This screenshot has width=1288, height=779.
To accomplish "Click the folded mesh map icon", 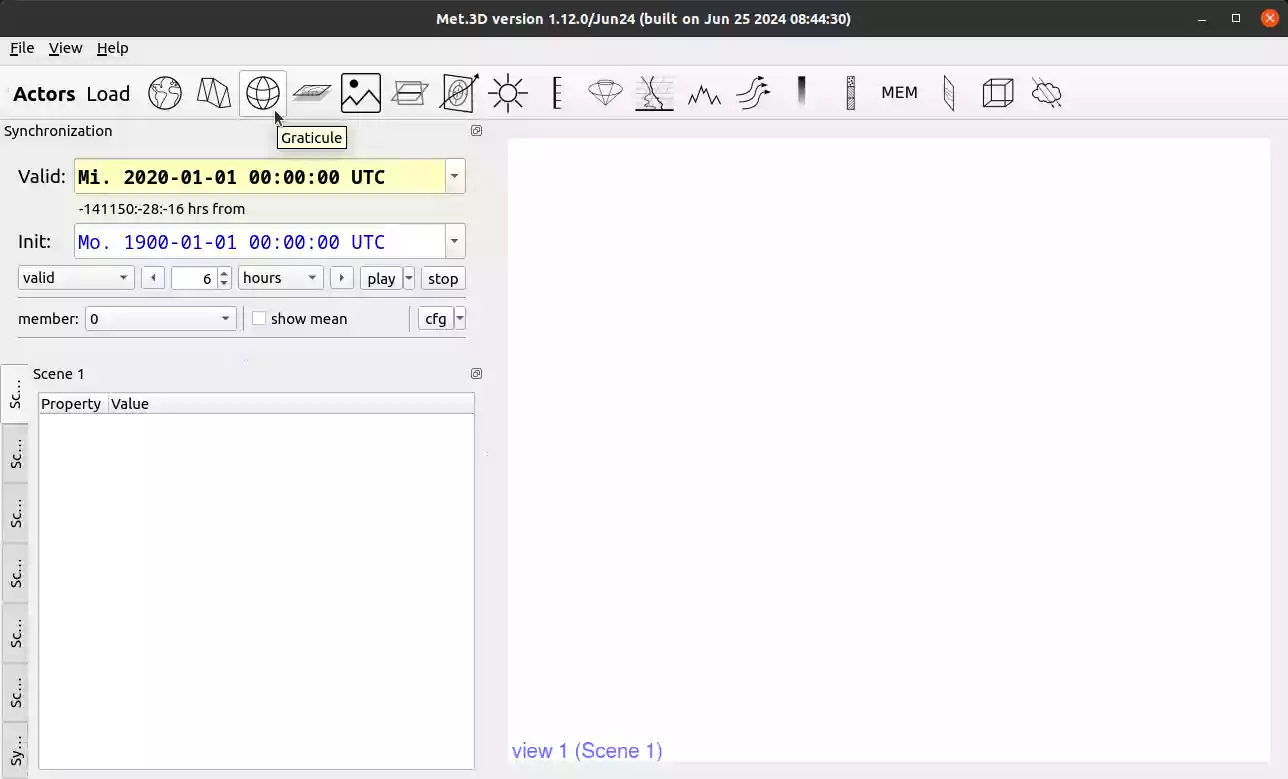I will click(214, 94).
